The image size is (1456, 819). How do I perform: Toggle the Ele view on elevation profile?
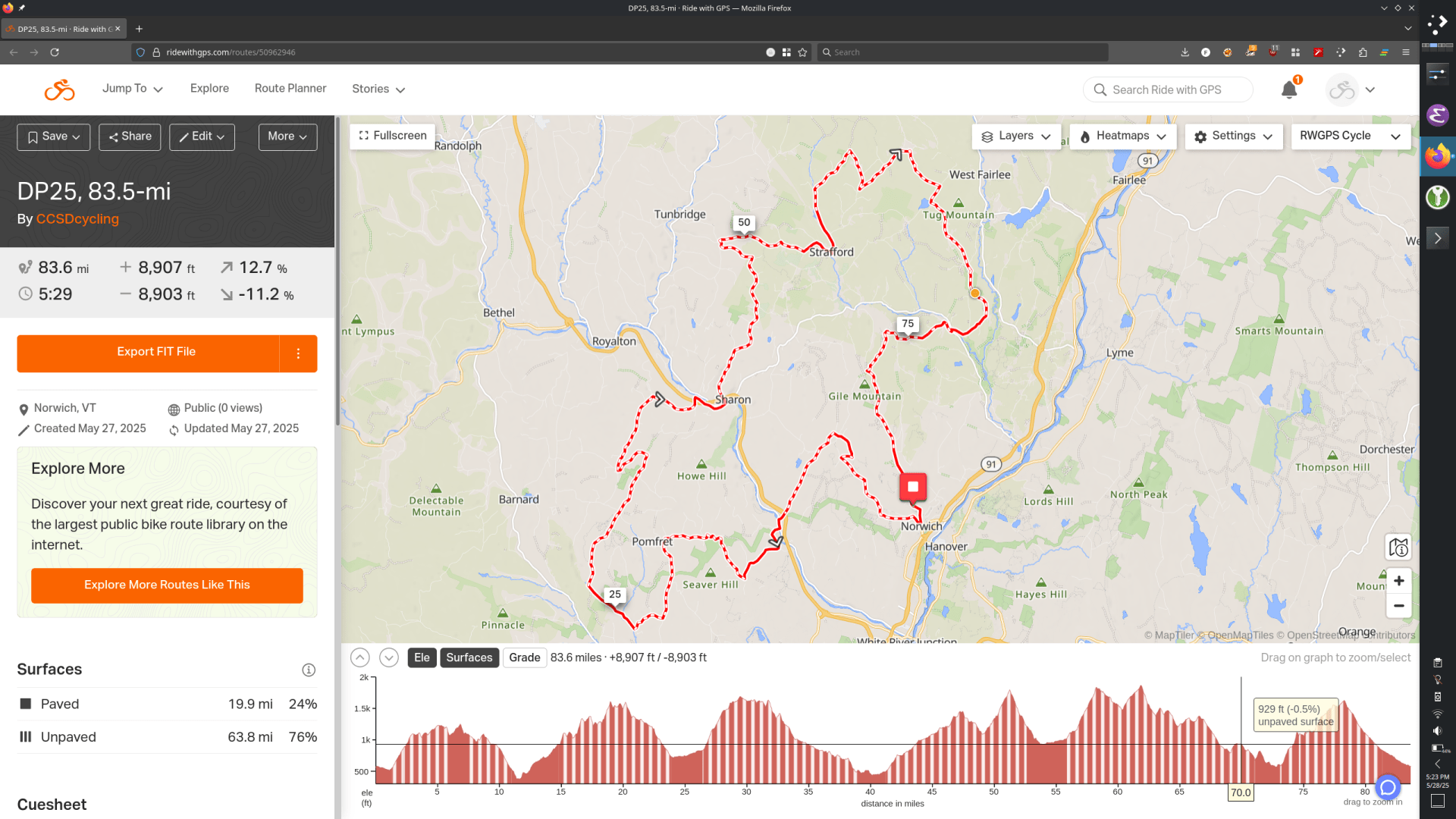point(422,657)
